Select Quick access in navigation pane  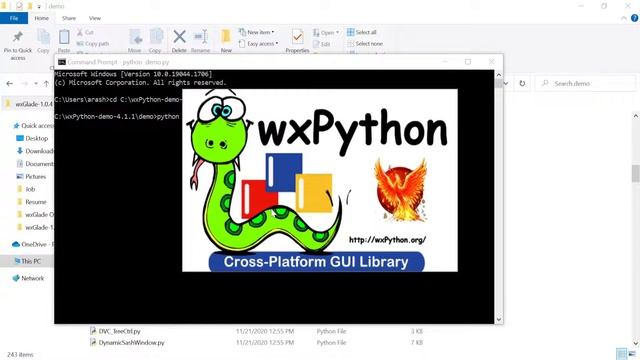click(x=33, y=125)
